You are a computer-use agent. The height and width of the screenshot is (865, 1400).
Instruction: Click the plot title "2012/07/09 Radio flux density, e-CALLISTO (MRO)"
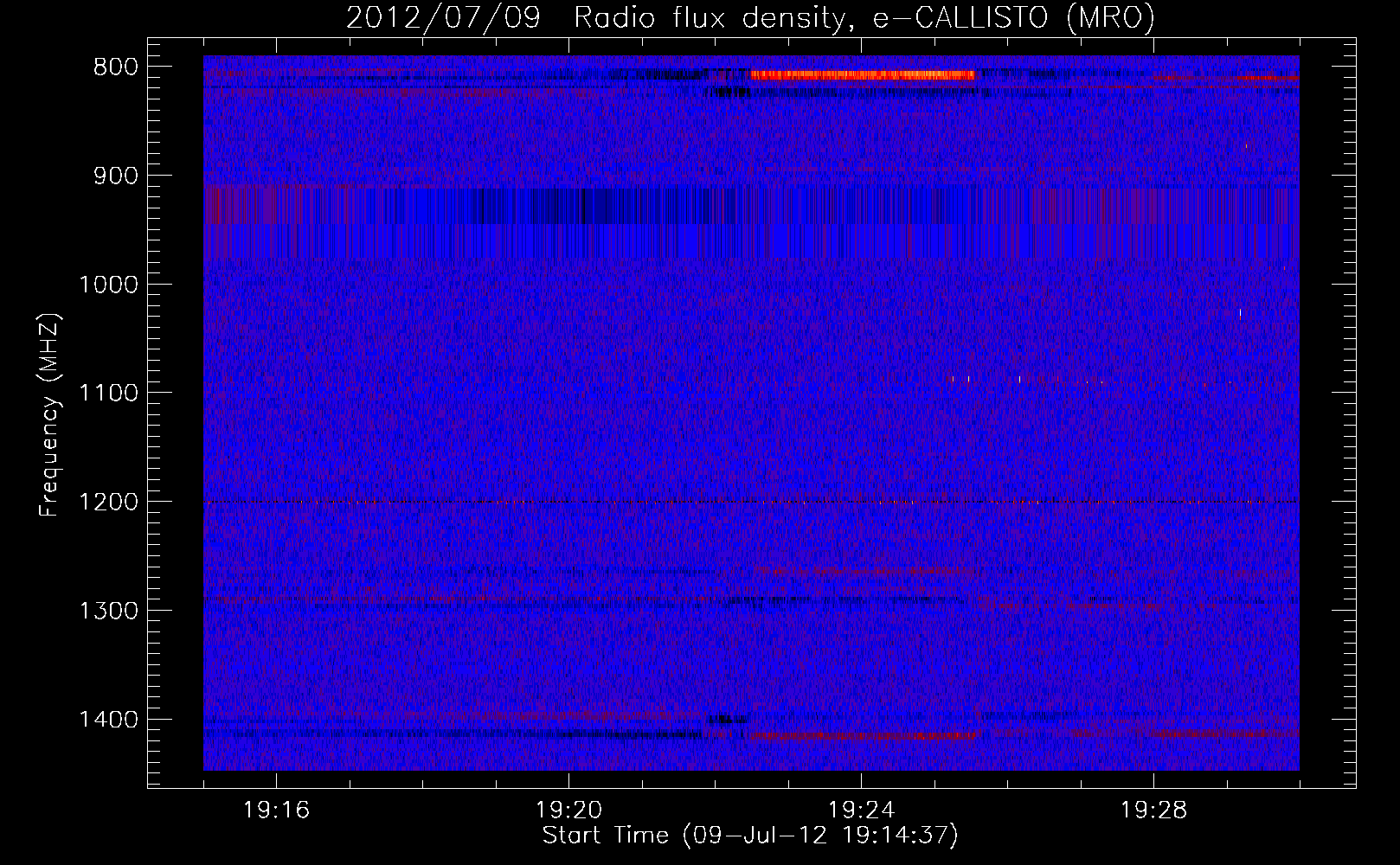(750, 17)
